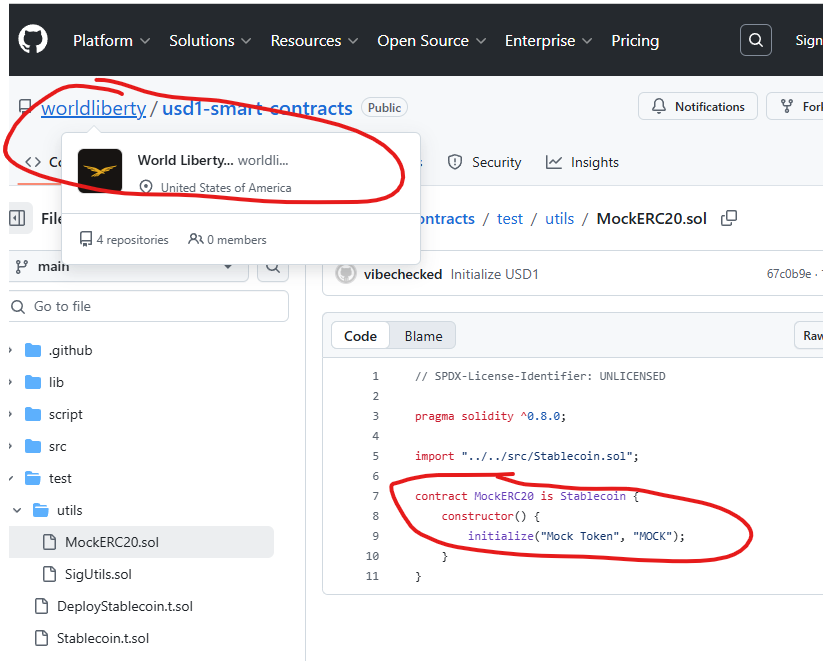Click the World Liberty organization avatar
This screenshot has height=661, width=823.
(100, 171)
